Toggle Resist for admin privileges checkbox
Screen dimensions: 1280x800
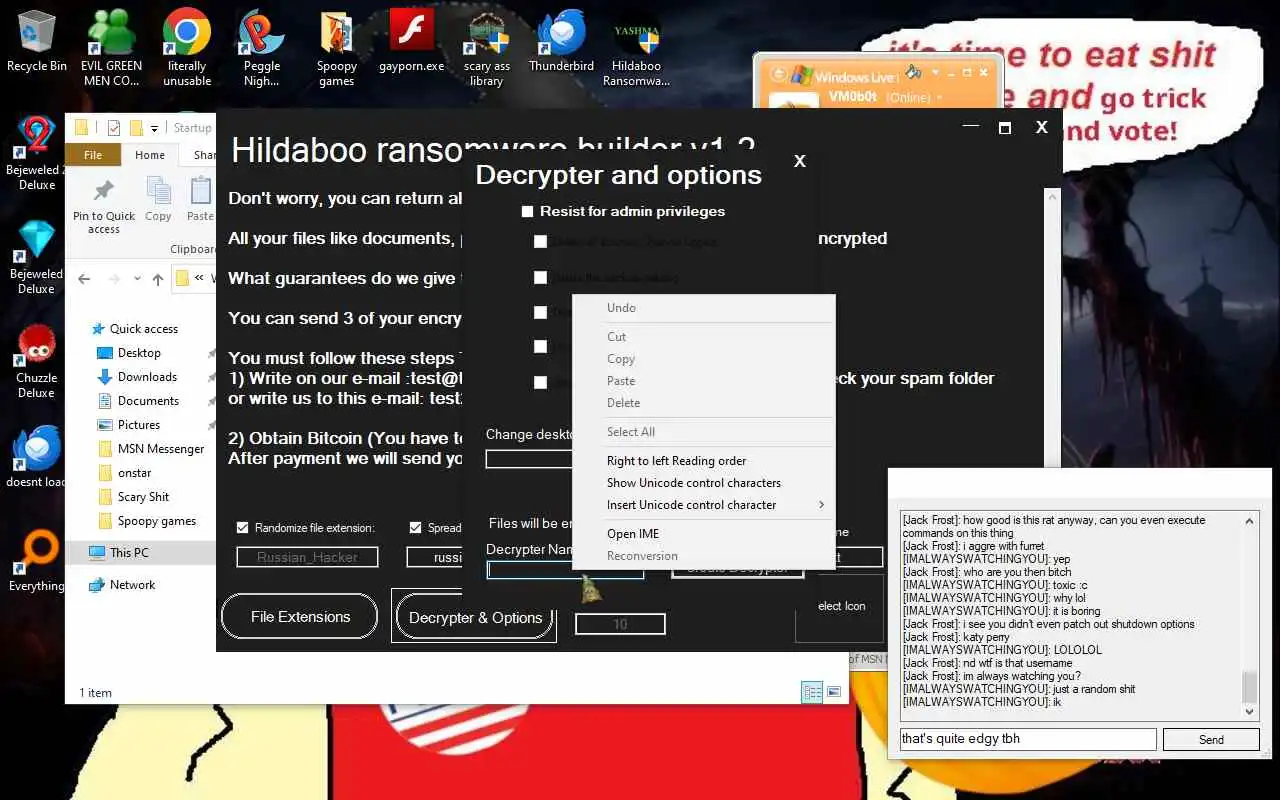(x=527, y=212)
